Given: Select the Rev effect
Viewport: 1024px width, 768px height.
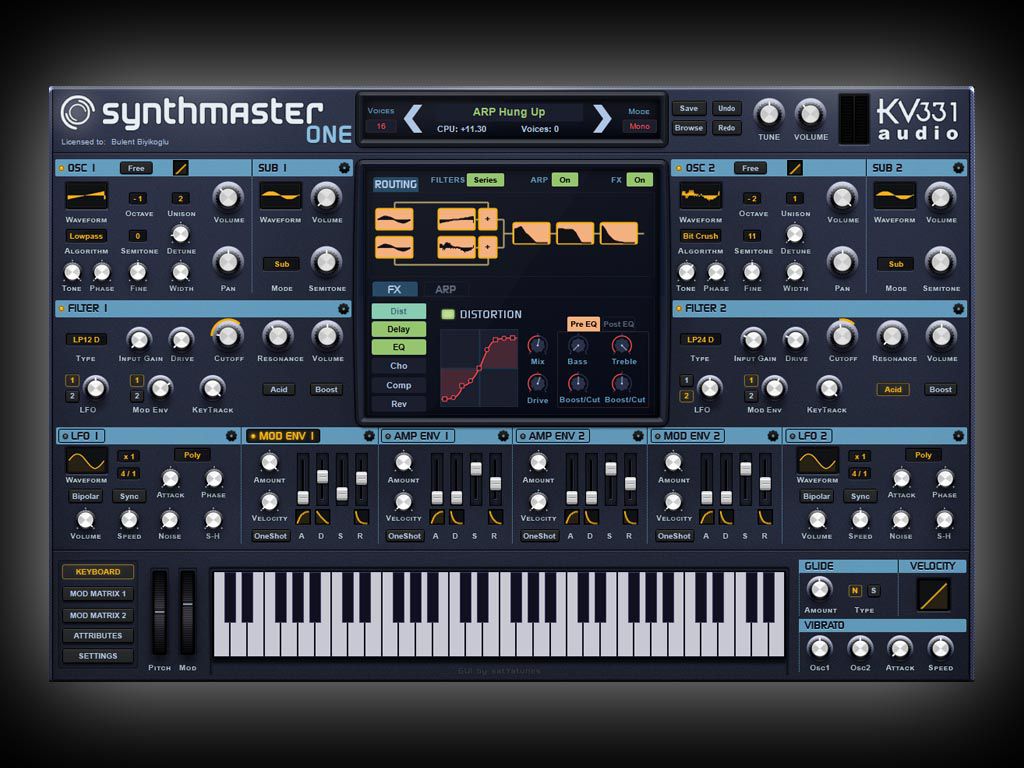Looking at the screenshot, I should click(398, 404).
